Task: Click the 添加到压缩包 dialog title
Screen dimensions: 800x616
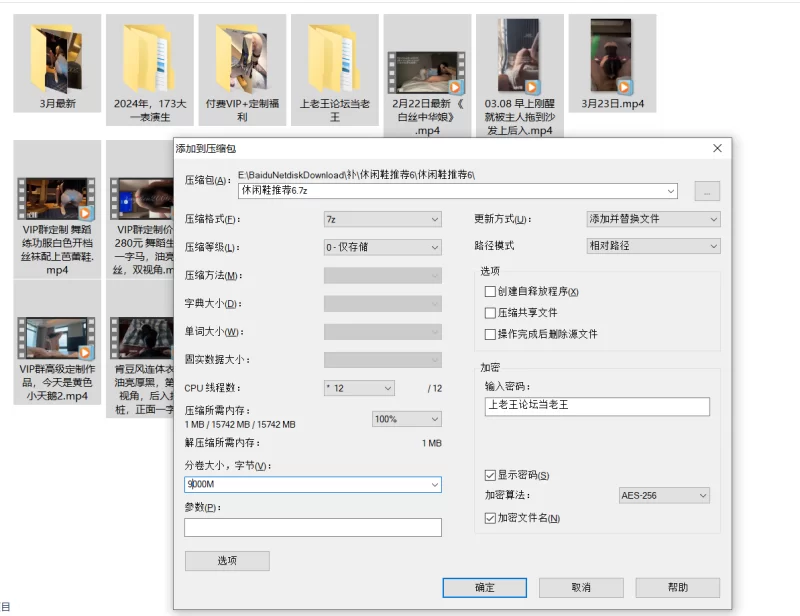Action: pyautogui.click(x=206, y=149)
